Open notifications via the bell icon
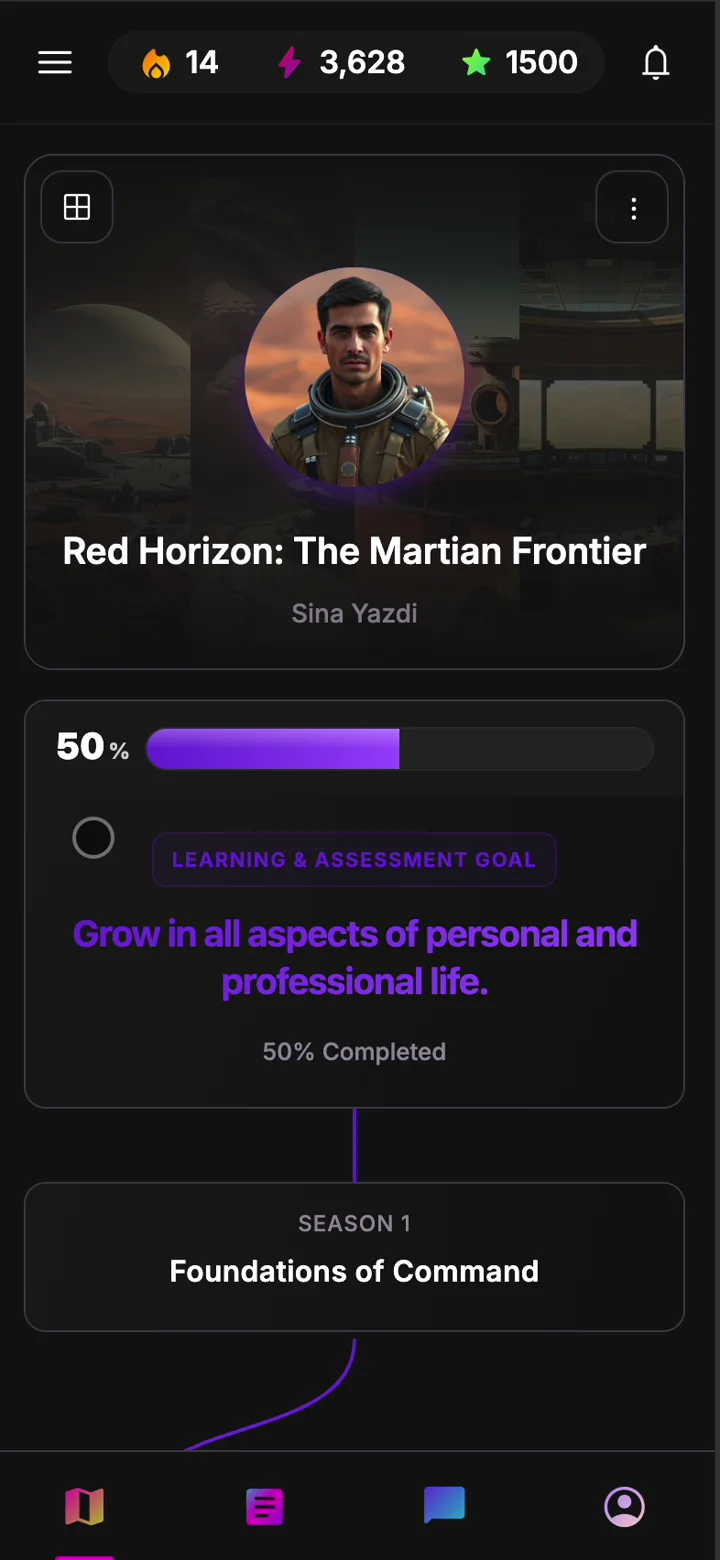The height and width of the screenshot is (1560, 720). click(656, 62)
